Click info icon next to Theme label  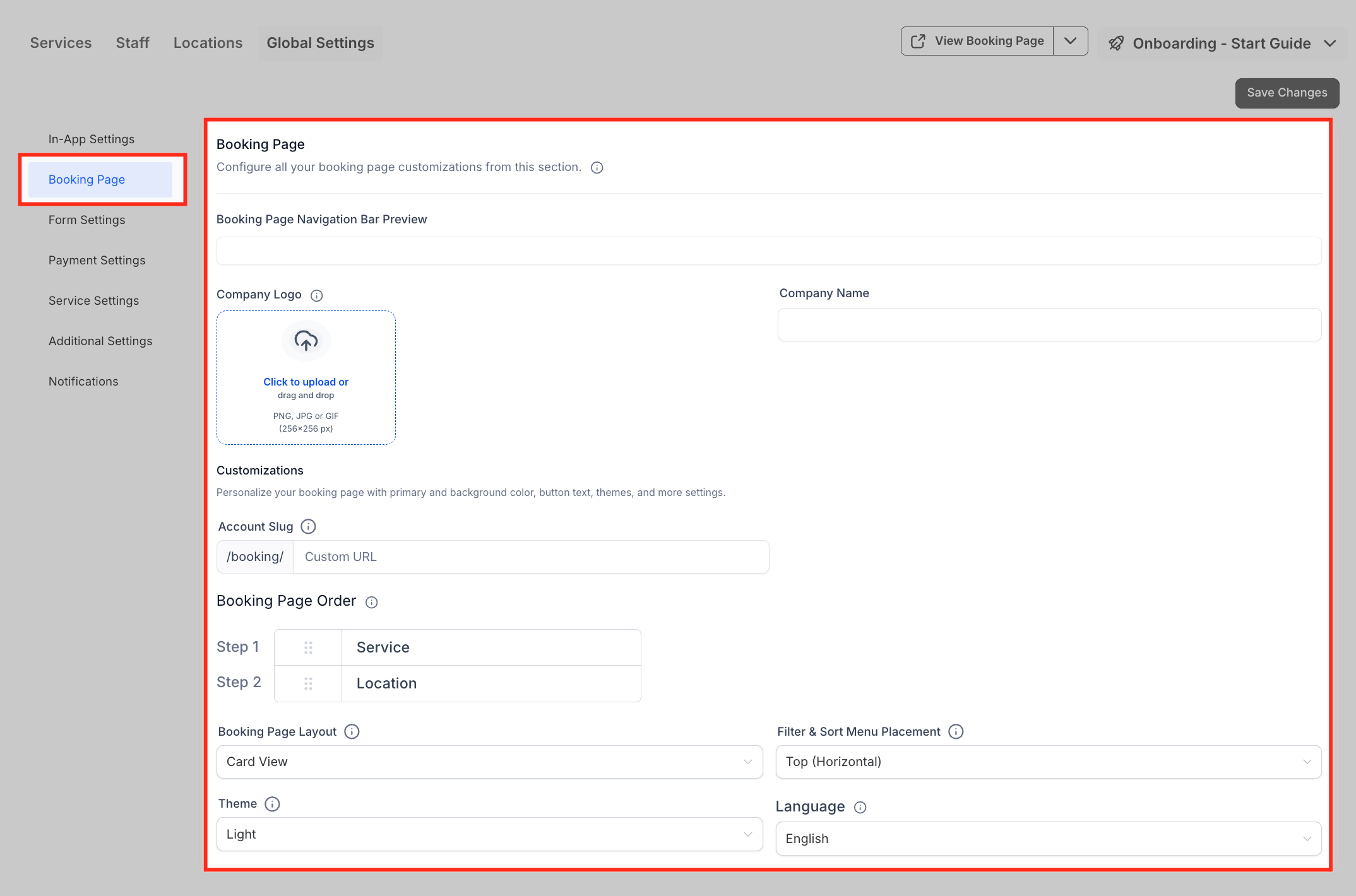[272, 804]
